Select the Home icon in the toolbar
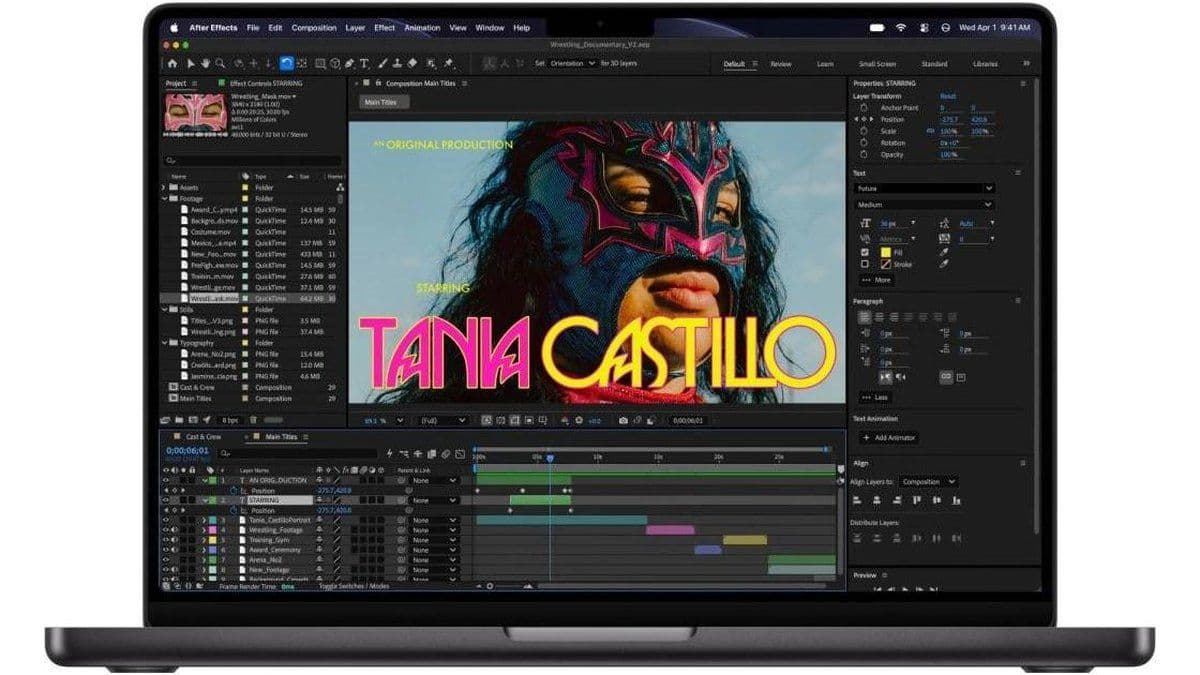The height and width of the screenshot is (675, 1200). point(173,63)
